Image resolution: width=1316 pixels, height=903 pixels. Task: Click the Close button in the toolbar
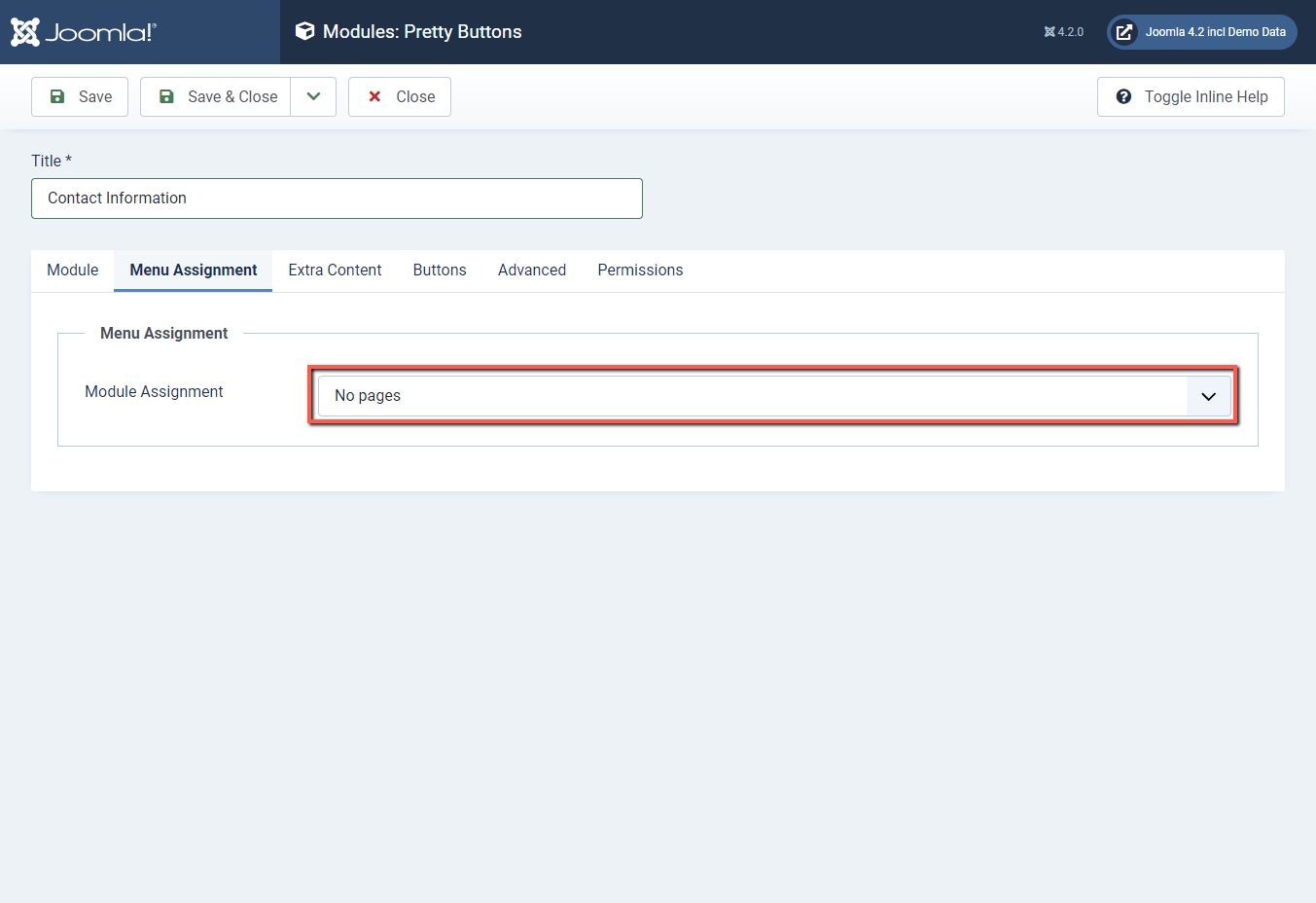399,96
